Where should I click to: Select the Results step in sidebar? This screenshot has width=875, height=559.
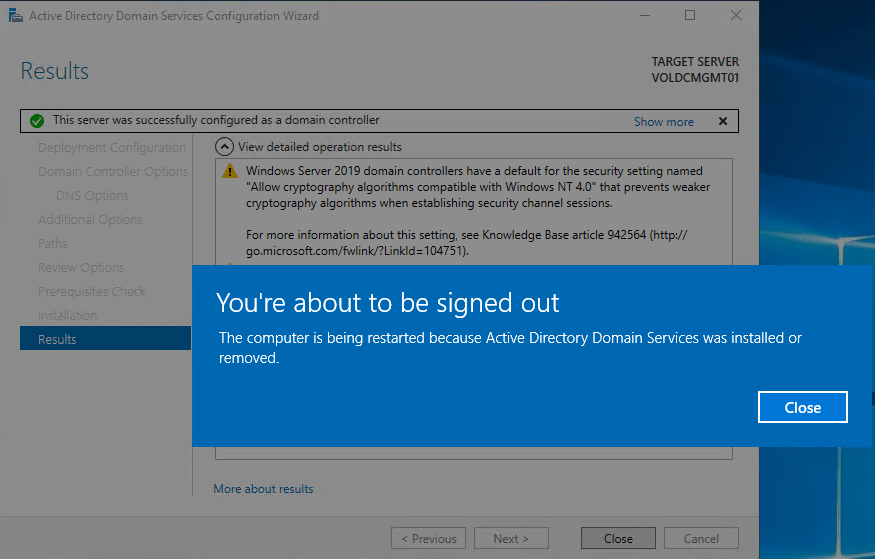pyautogui.click(x=57, y=339)
